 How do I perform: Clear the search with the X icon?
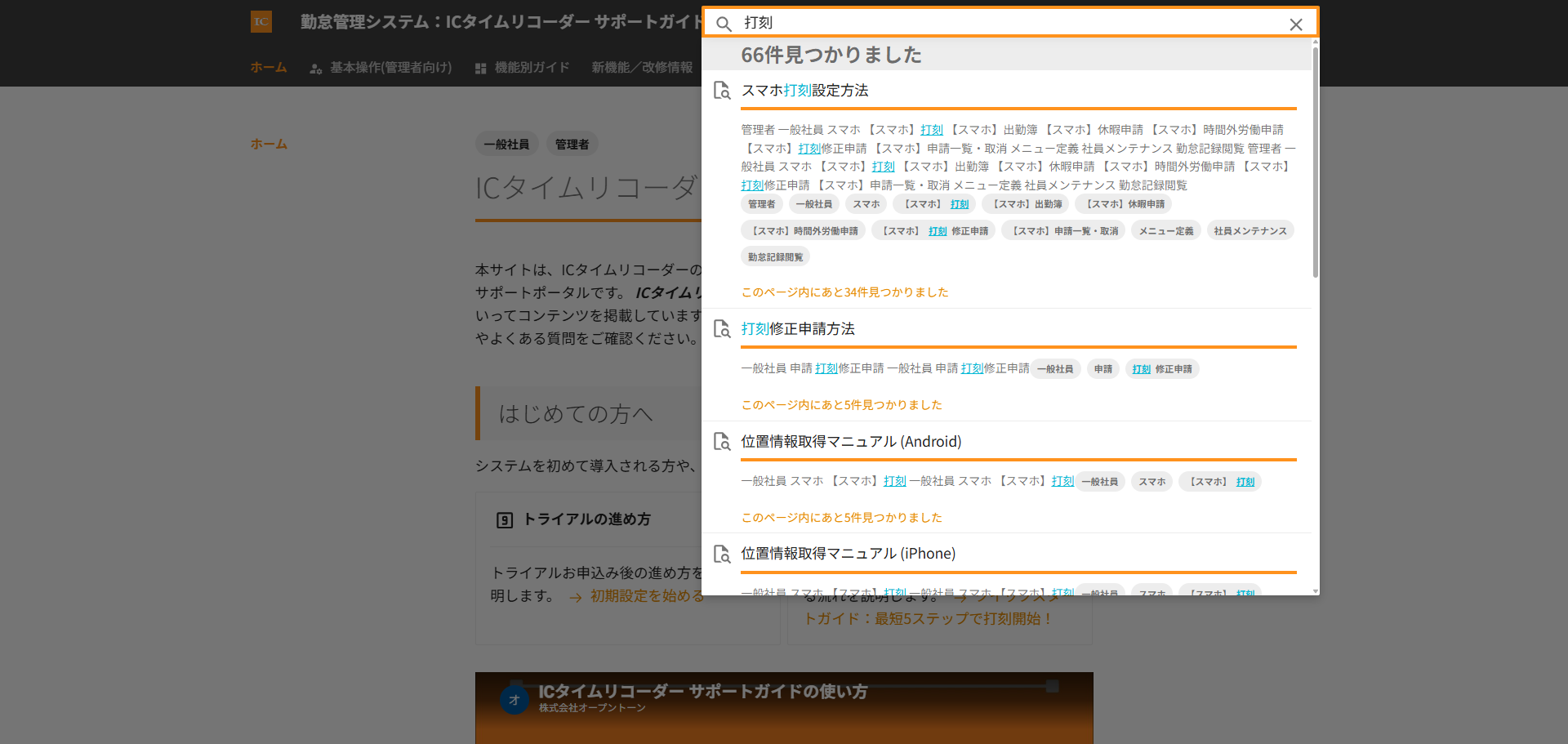(x=1296, y=25)
